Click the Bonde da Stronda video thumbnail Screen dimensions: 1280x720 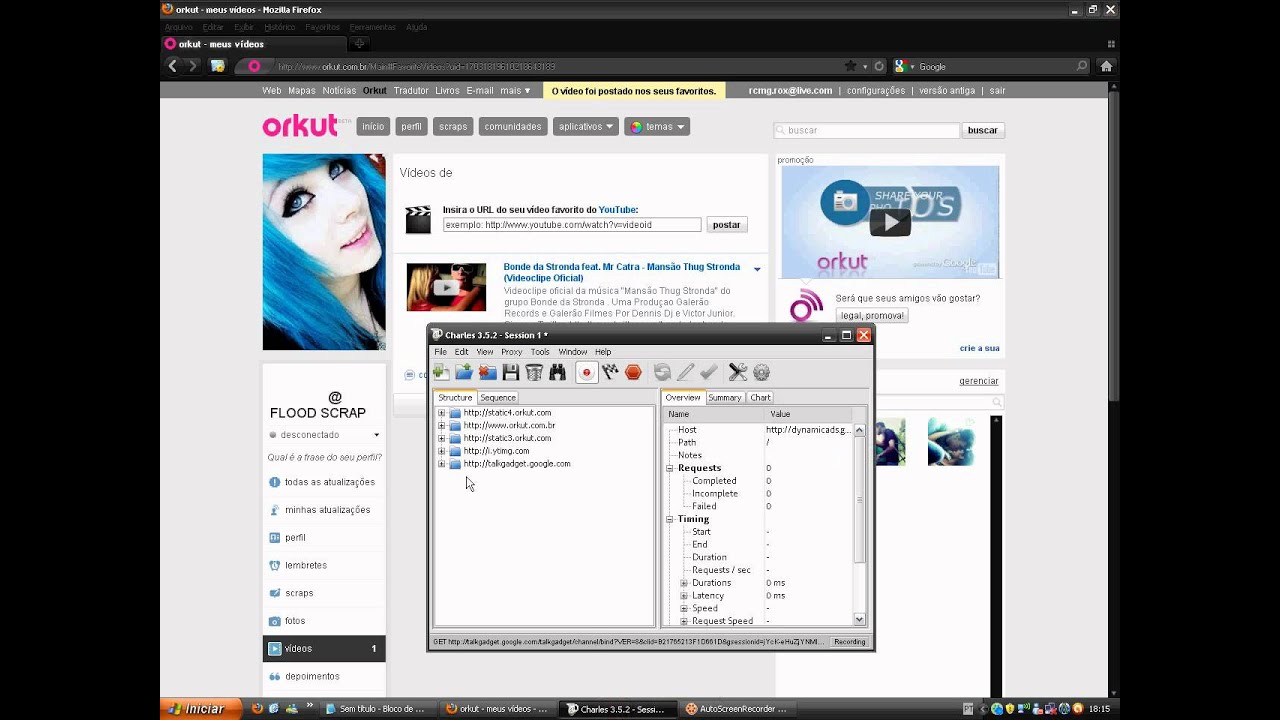[x=446, y=287]
